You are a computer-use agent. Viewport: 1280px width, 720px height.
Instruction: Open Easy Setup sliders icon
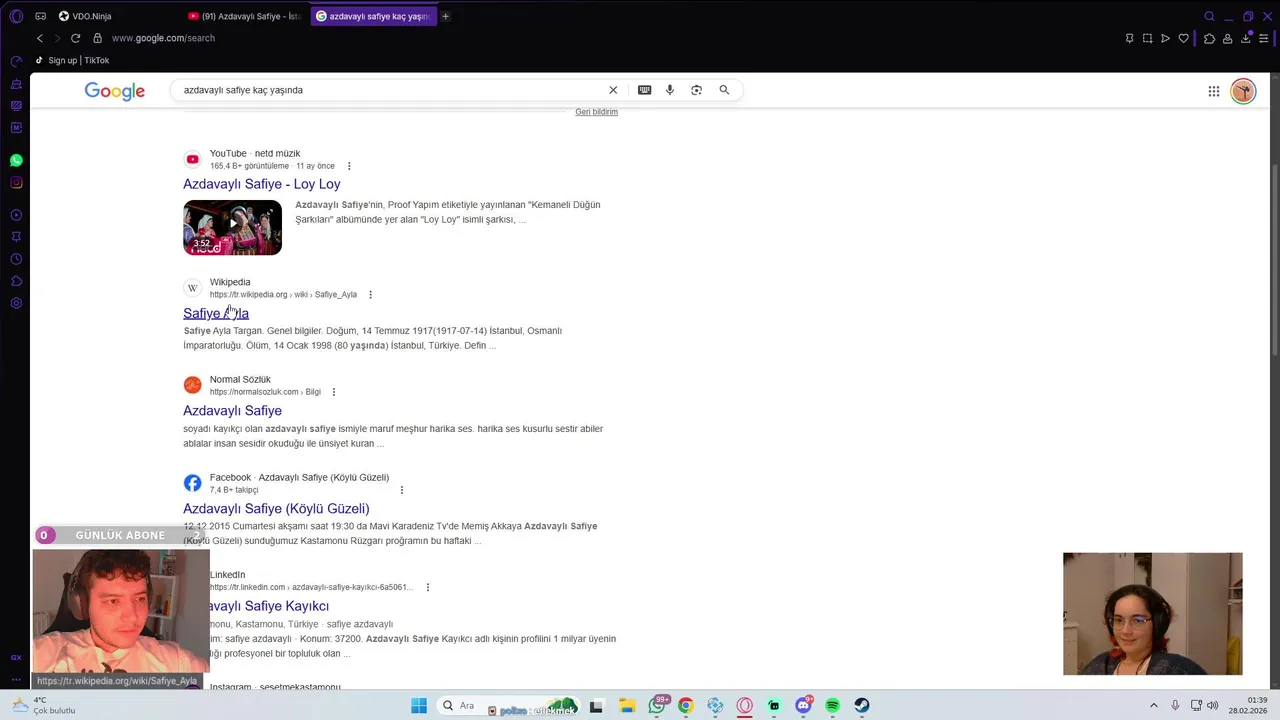point(1264,38)
